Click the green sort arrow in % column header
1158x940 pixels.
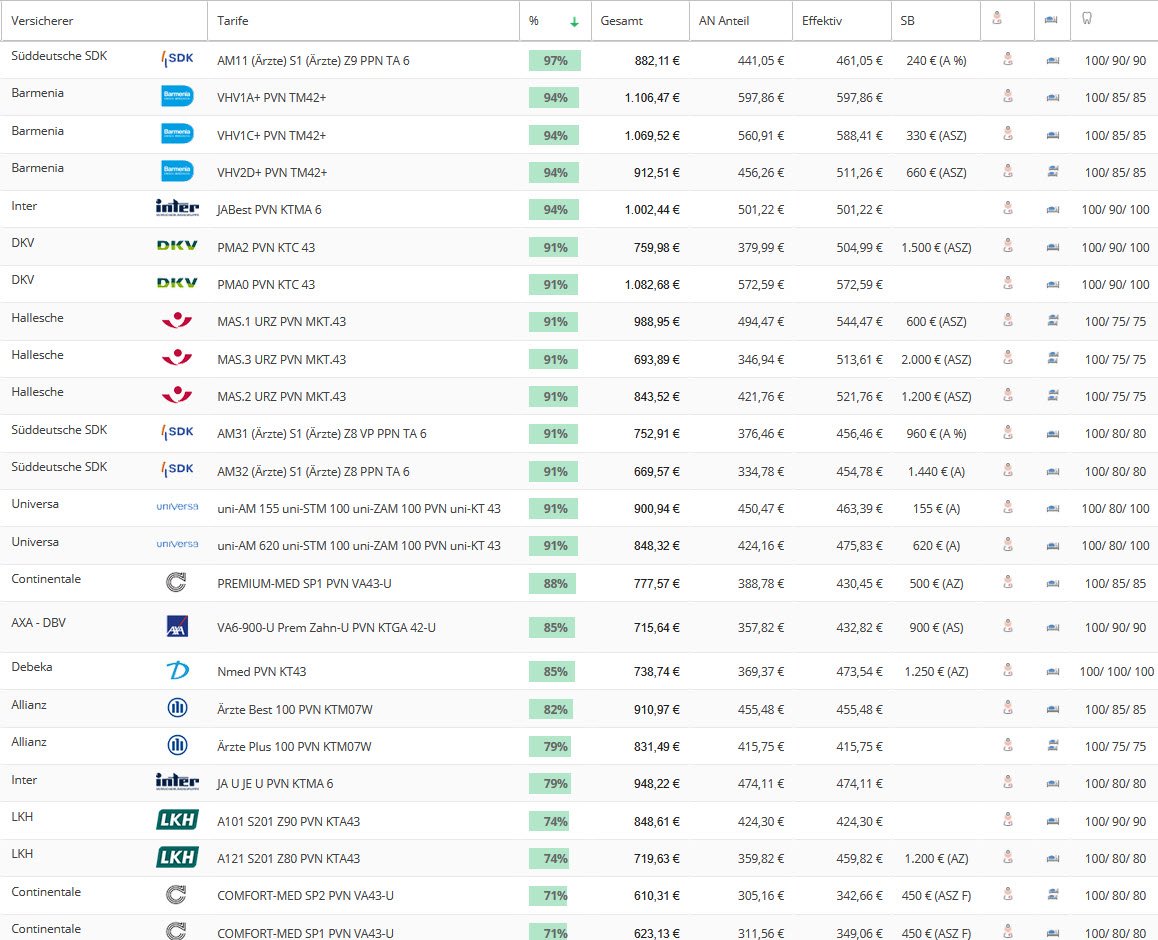pos(574,21)
